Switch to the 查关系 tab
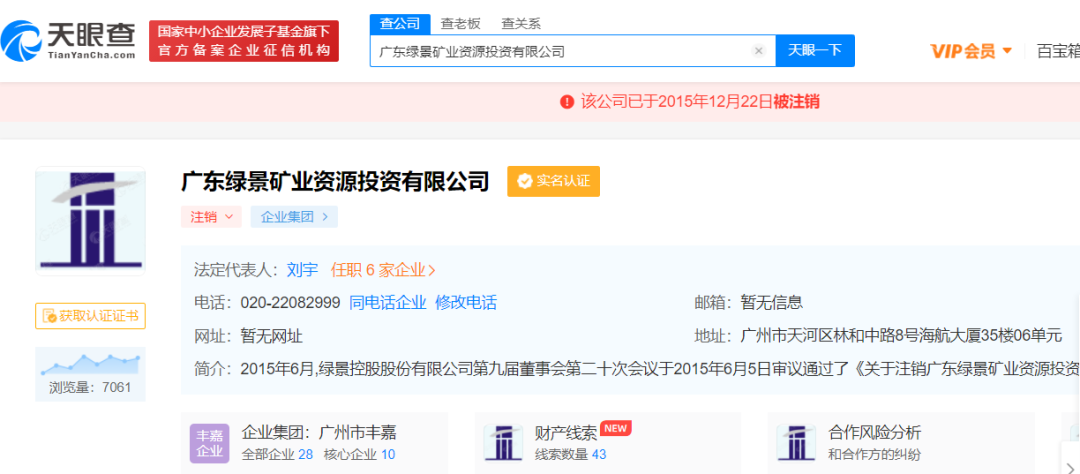The width and height of the screenshot is (1080, 474). (521, 23)
